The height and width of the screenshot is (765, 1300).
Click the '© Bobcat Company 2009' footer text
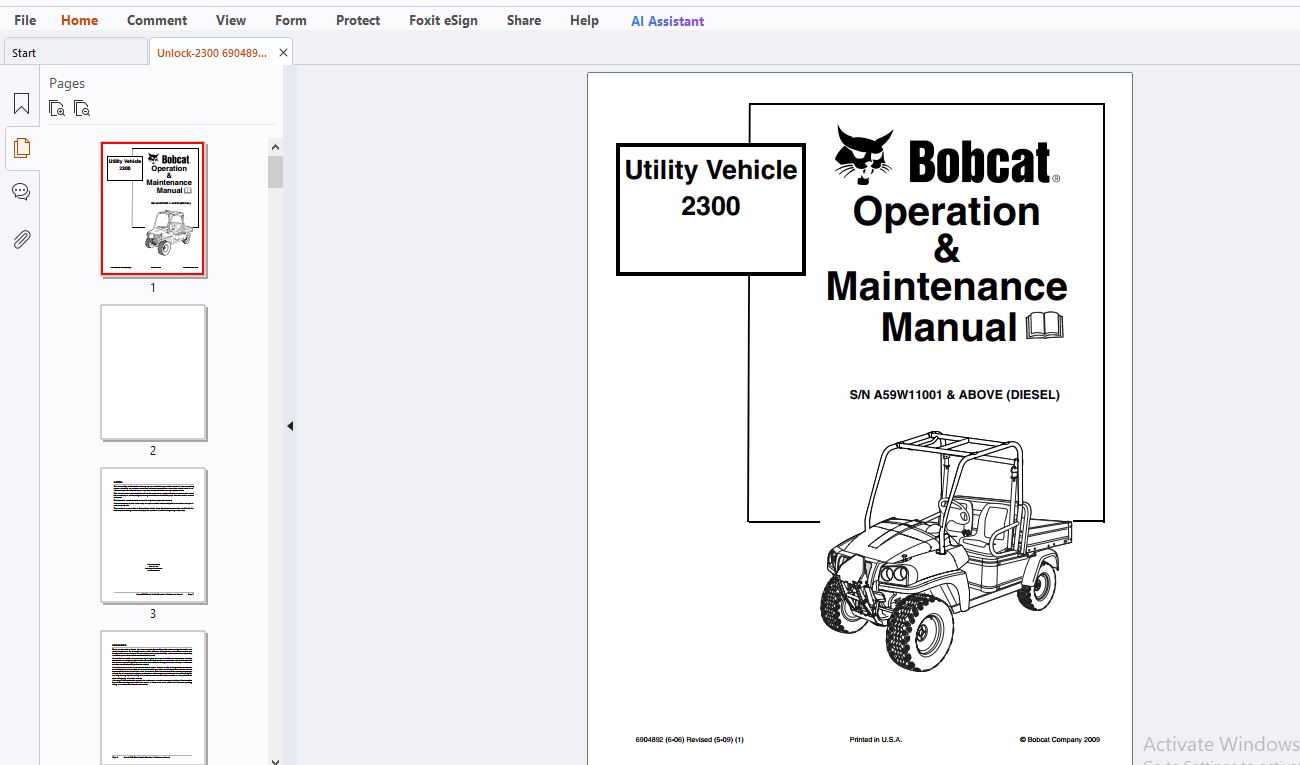click(1059, 740)
